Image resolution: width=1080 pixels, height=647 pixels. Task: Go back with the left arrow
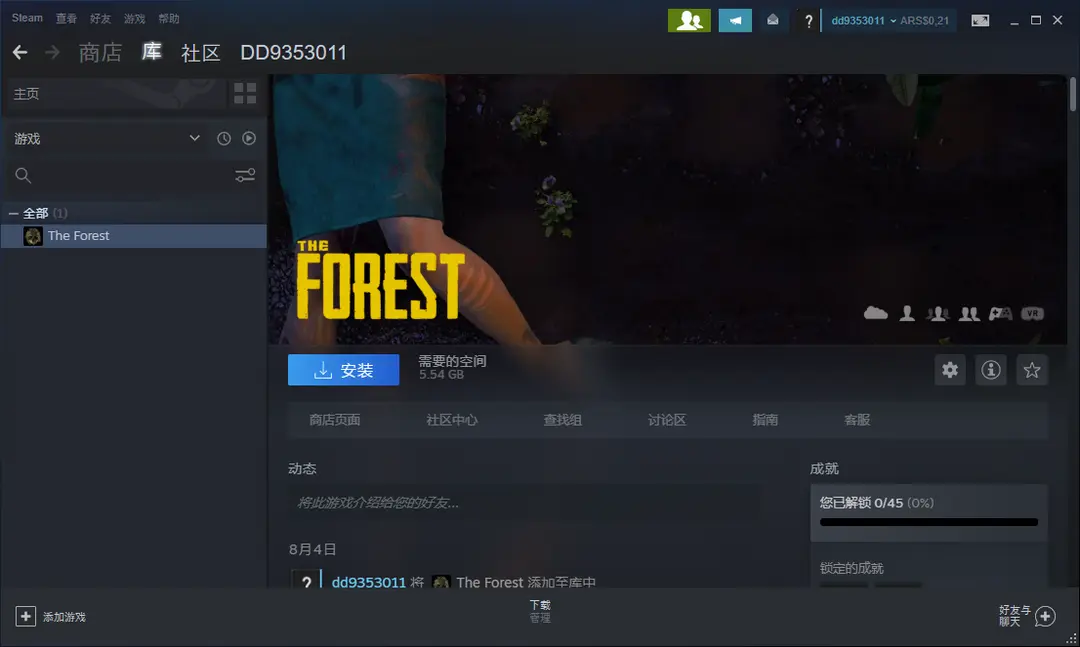20,52
